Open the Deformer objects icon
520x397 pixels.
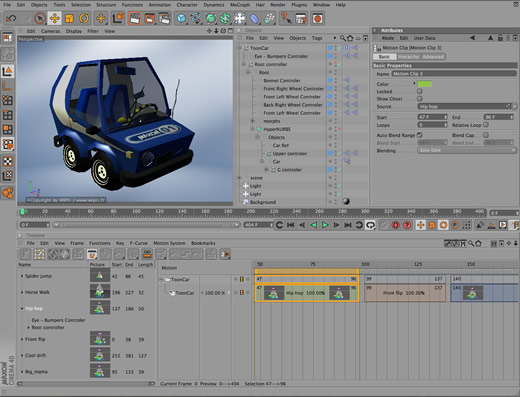pos(255,18)
